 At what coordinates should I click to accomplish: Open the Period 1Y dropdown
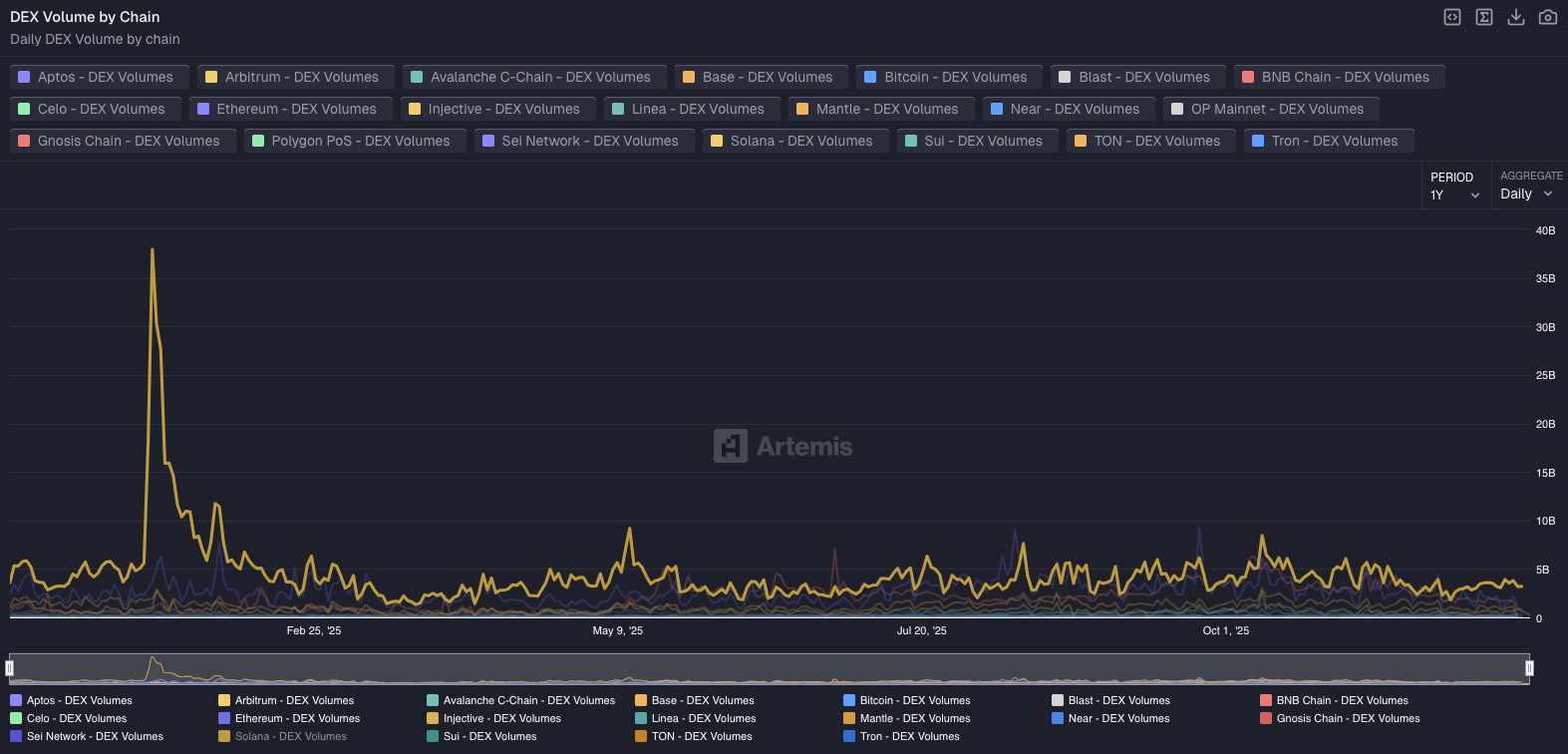tap(1454, 194)
